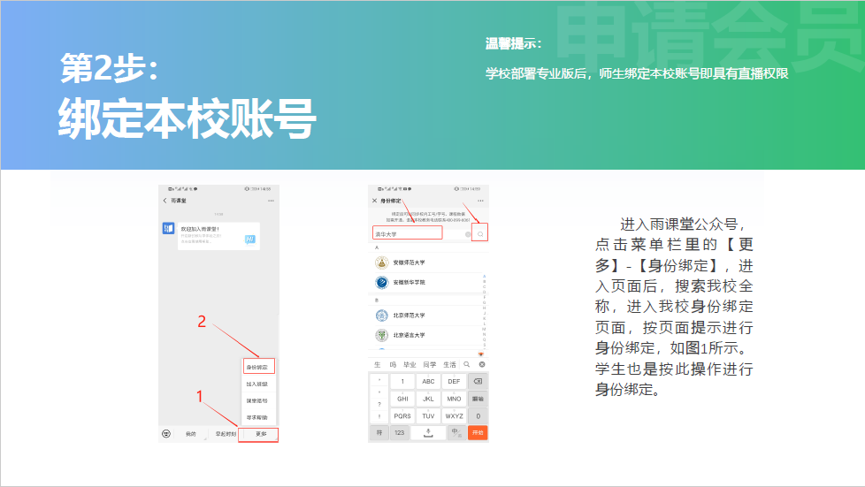The image size is (865, 487).
Task: Tap the blue 雨课堂 avatar in the chat
Action: coord(168,228)
